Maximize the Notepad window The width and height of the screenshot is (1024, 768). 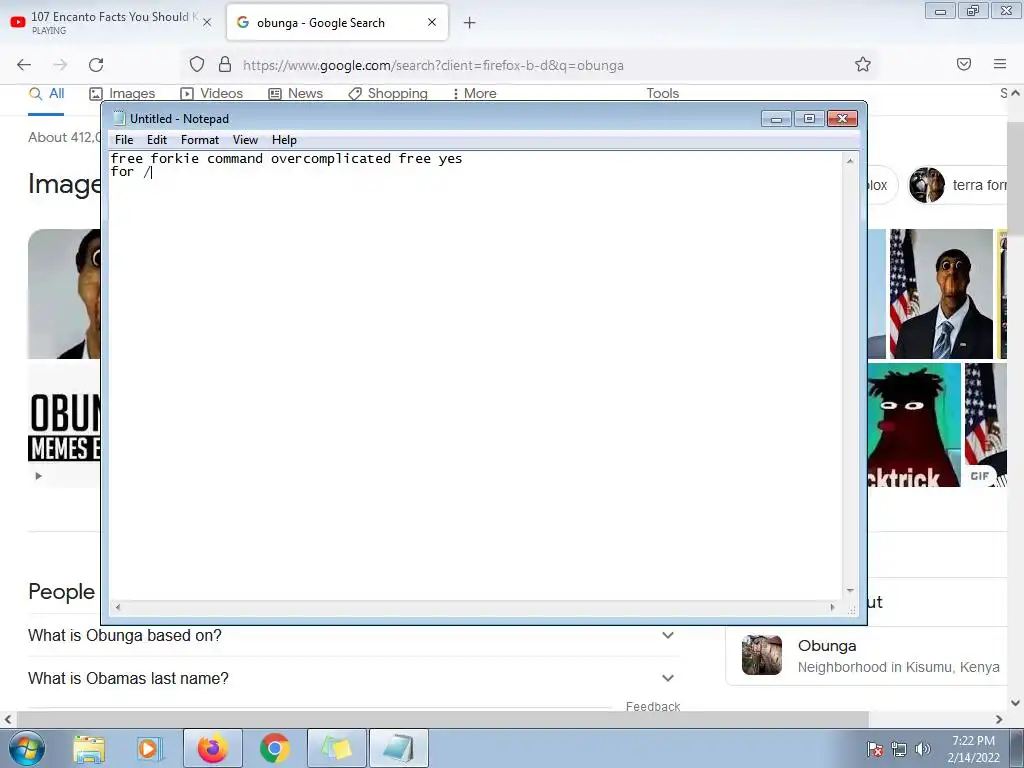[809, 119]
